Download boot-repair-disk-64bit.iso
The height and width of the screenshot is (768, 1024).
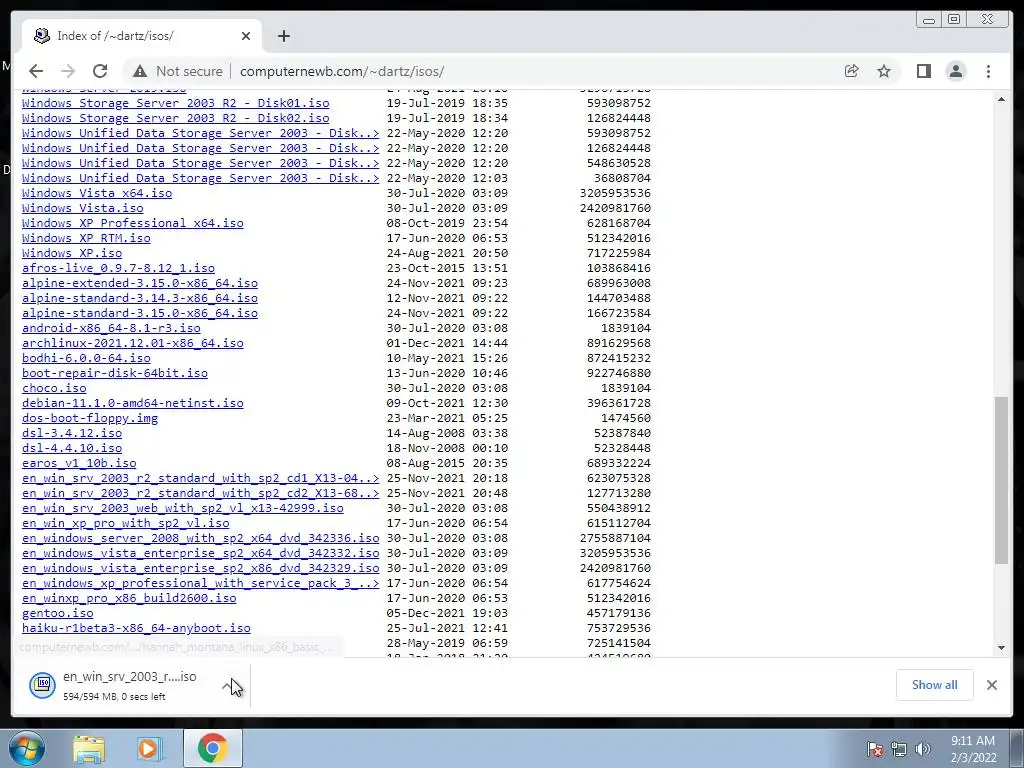pyautogui.click(x=115, y=373)
